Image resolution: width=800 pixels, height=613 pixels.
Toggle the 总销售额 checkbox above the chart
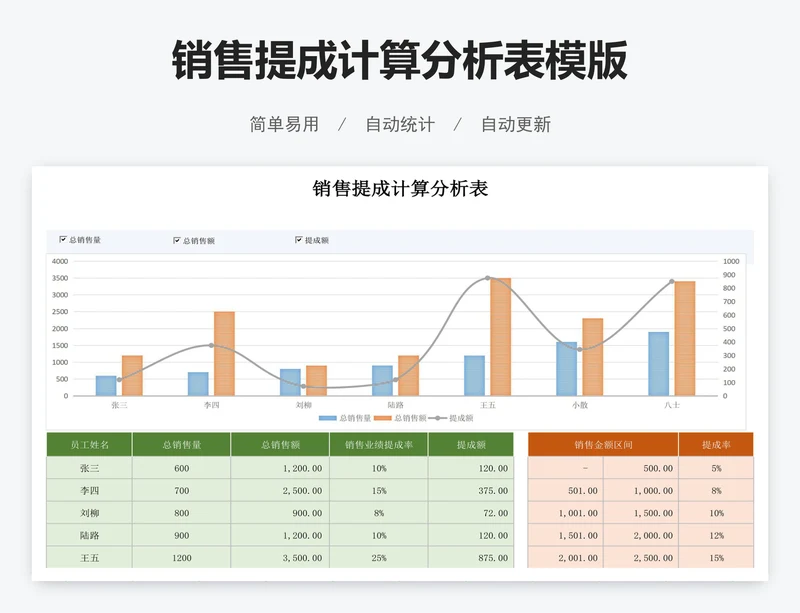click(177, 240)
